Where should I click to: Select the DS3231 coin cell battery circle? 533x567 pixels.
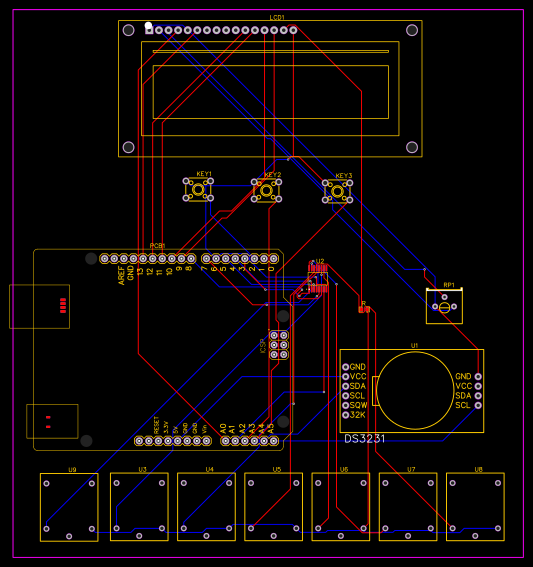click(415, 391)
